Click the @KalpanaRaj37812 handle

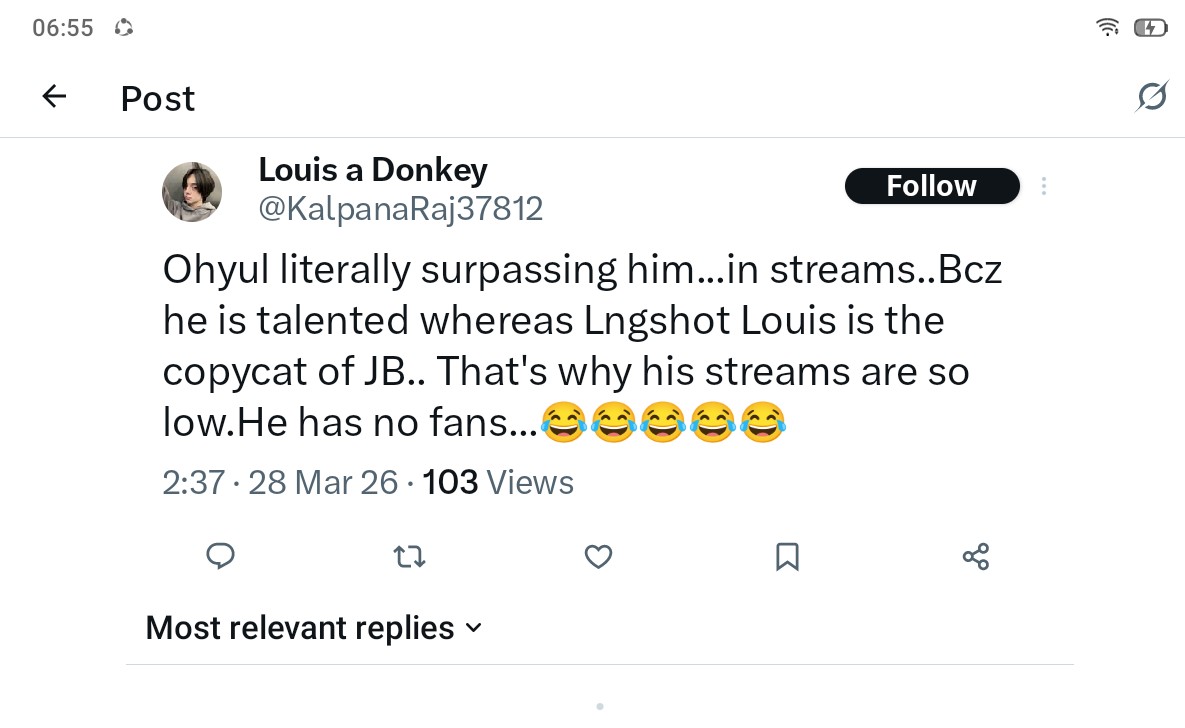[x=400, y=209]
